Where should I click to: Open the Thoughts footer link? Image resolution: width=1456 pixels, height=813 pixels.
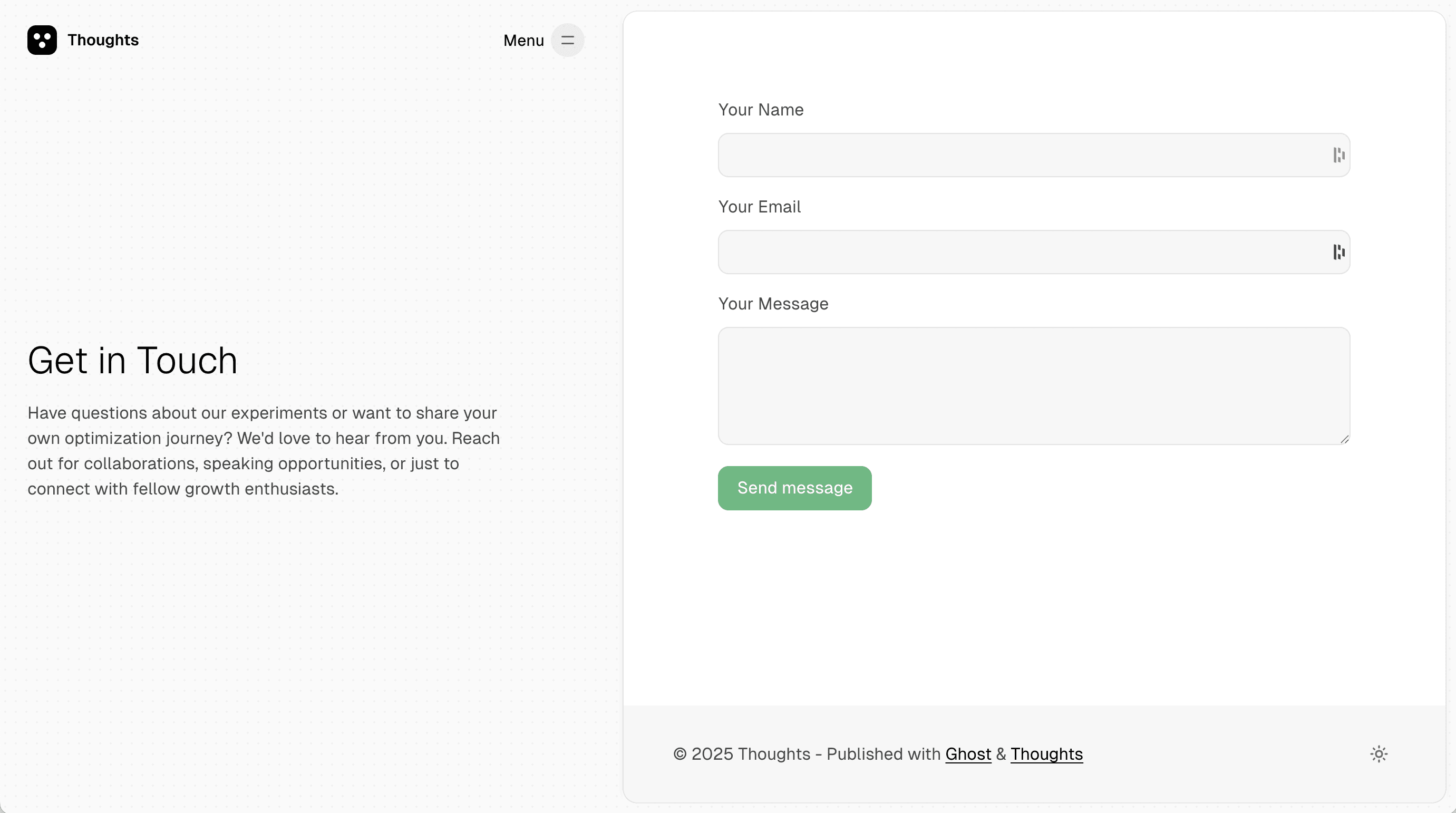(x=1047, y=754)
